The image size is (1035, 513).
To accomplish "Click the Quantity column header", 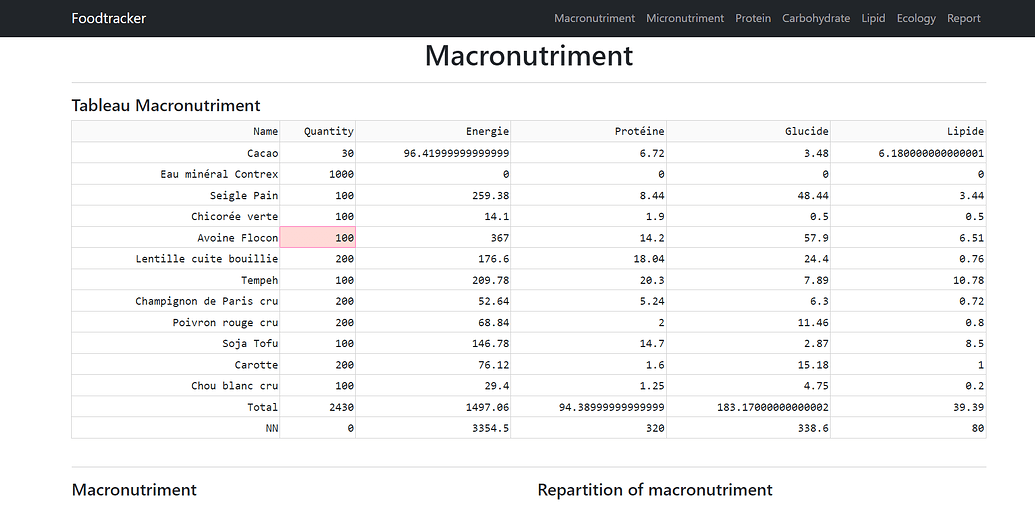I will (317, 131).
